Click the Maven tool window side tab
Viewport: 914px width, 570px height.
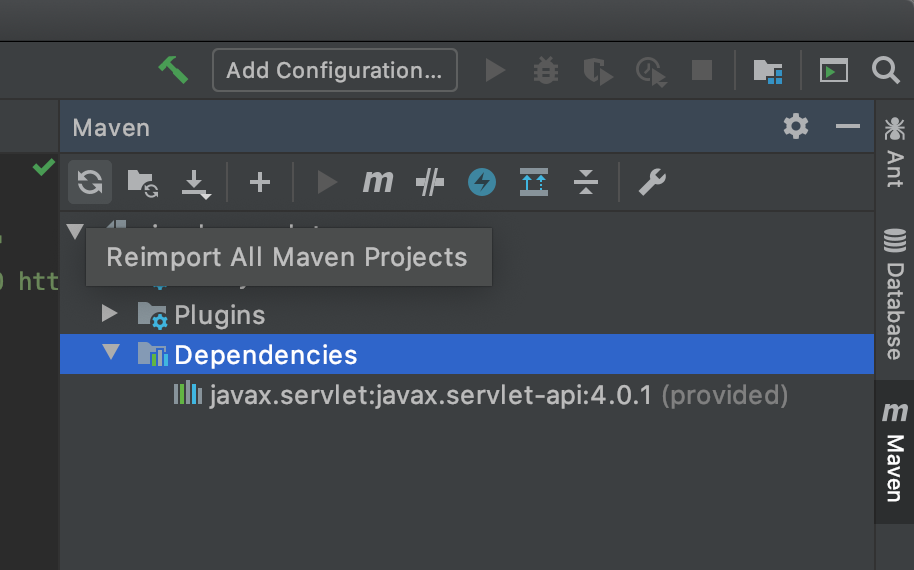pyautogui.click(x=894, y=452)
